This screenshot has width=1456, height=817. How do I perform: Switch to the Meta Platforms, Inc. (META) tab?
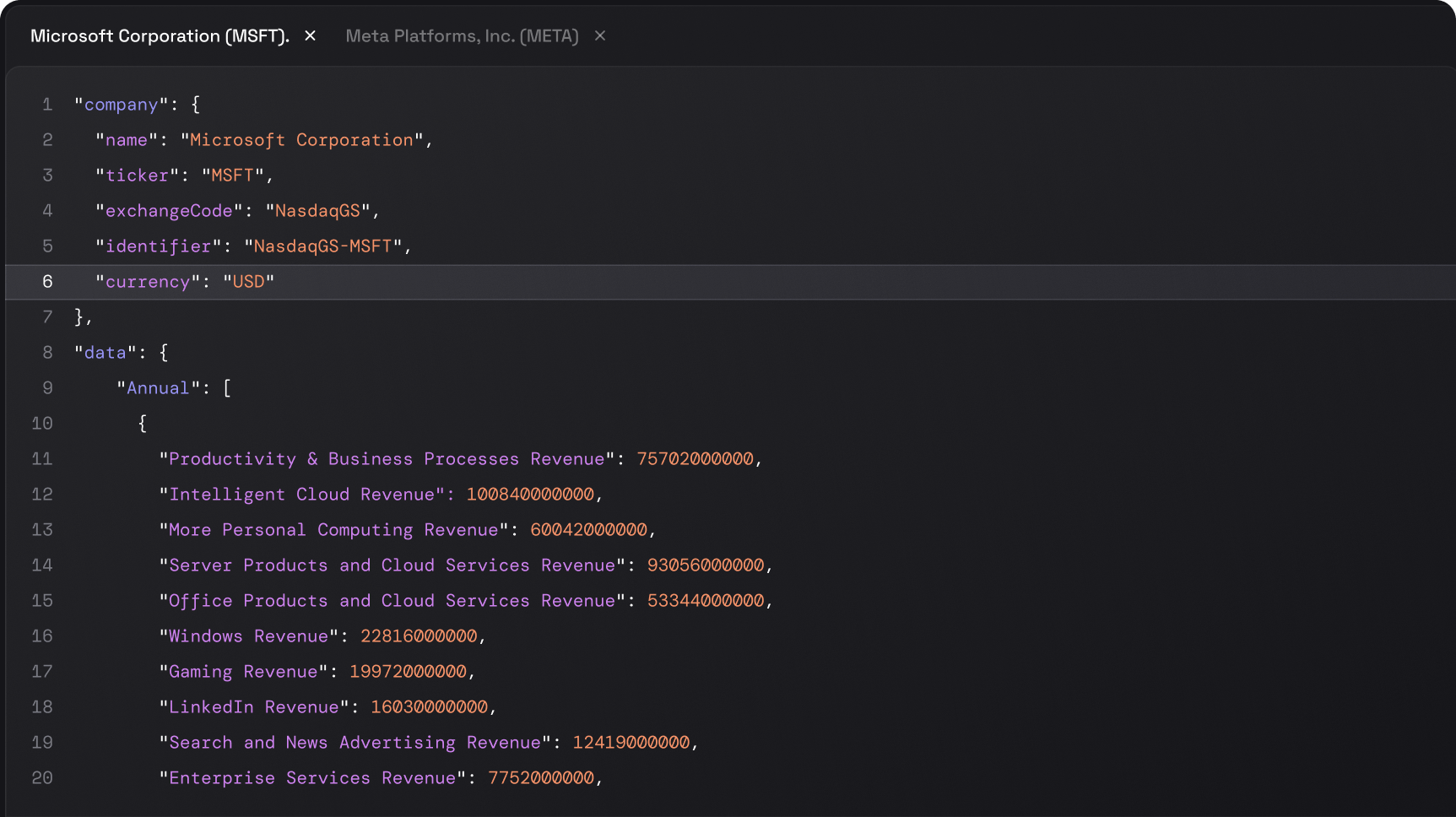(462, 35)
